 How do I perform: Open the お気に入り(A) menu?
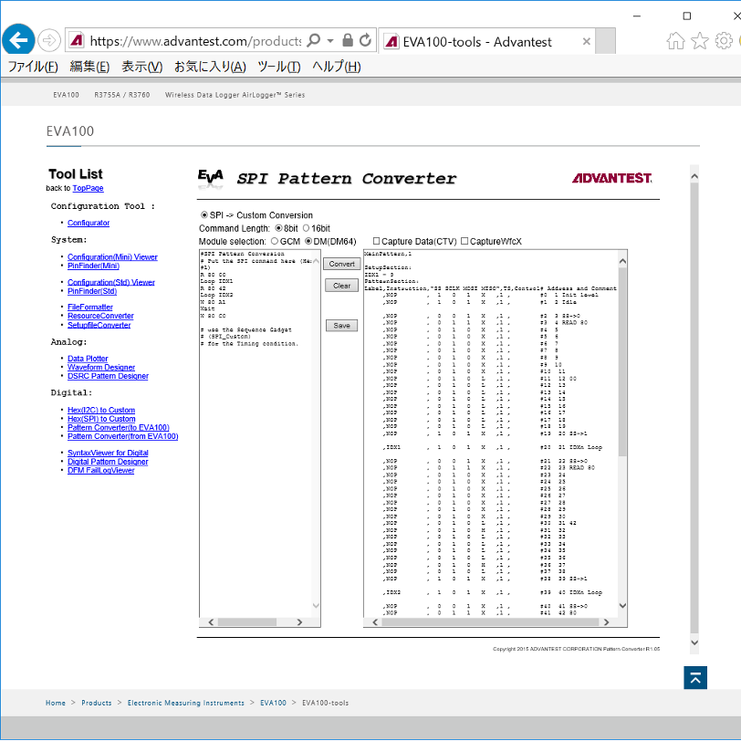click(210, 66)
